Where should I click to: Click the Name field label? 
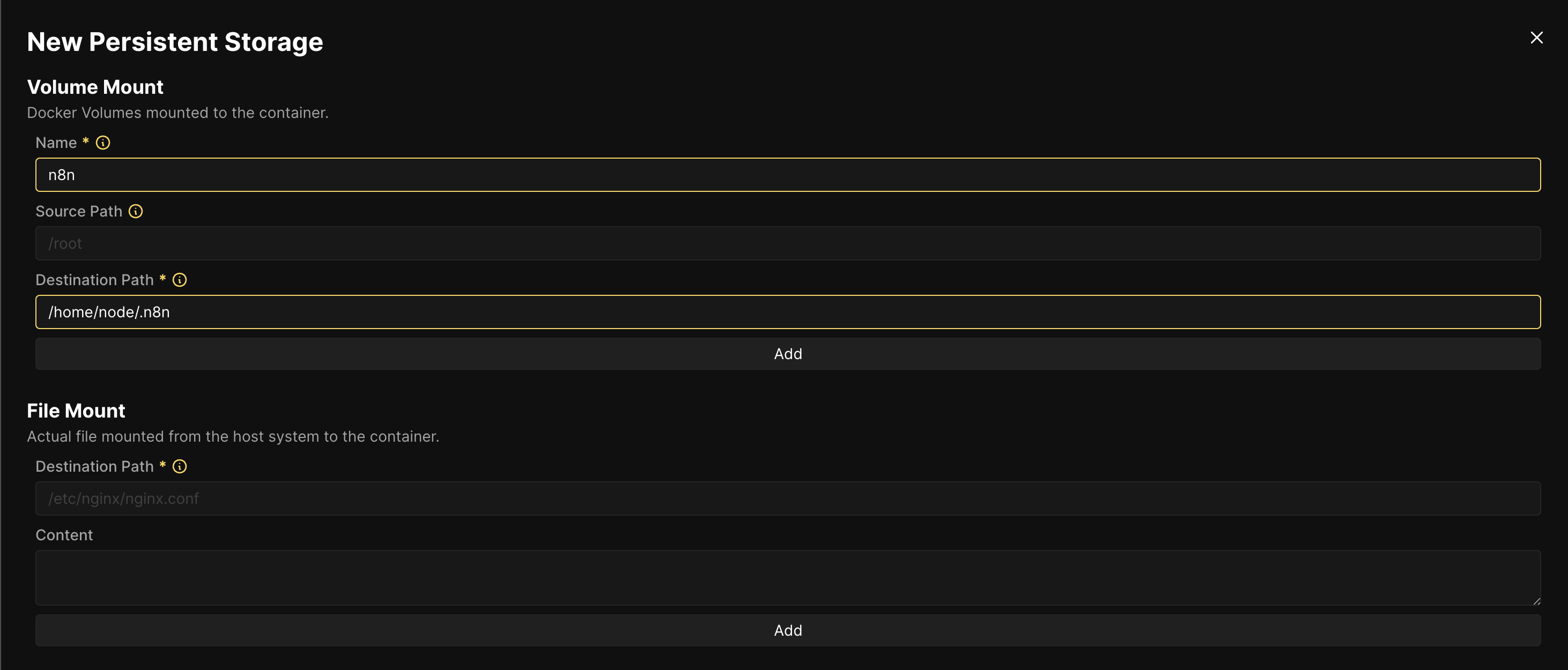point(56,143)
